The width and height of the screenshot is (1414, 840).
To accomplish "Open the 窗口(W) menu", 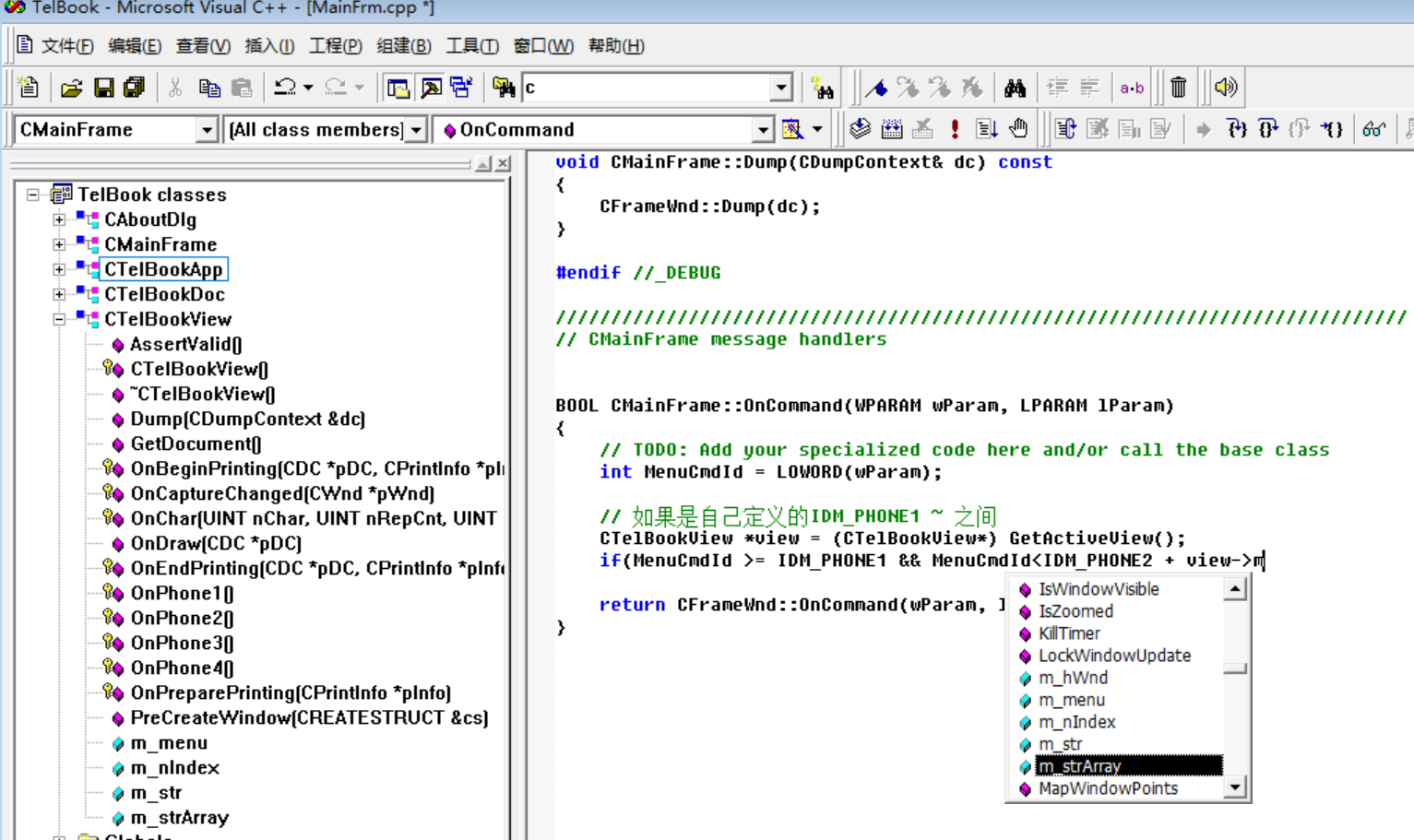I will point(543,45).
